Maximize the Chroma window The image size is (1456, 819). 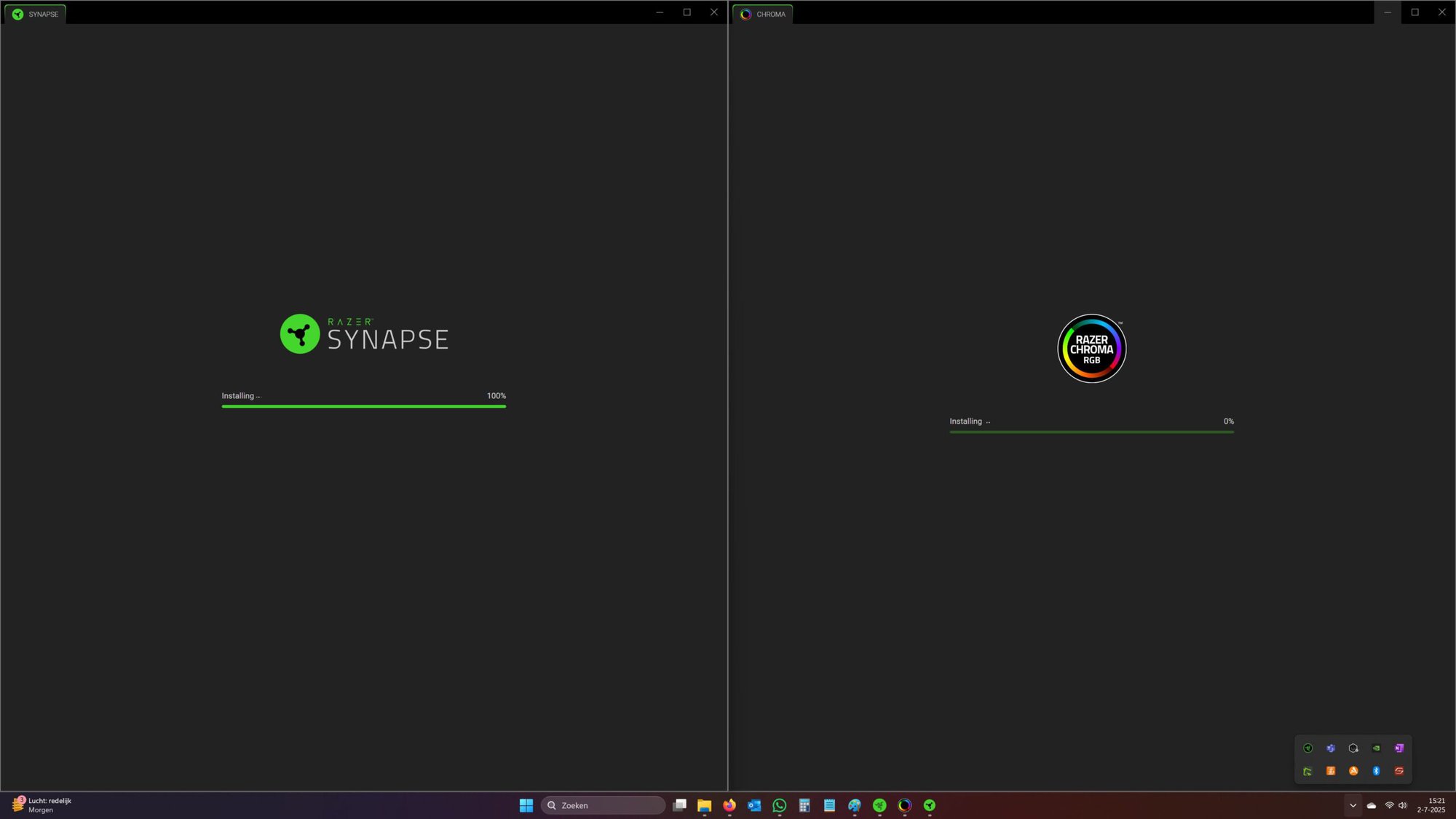1415,12
